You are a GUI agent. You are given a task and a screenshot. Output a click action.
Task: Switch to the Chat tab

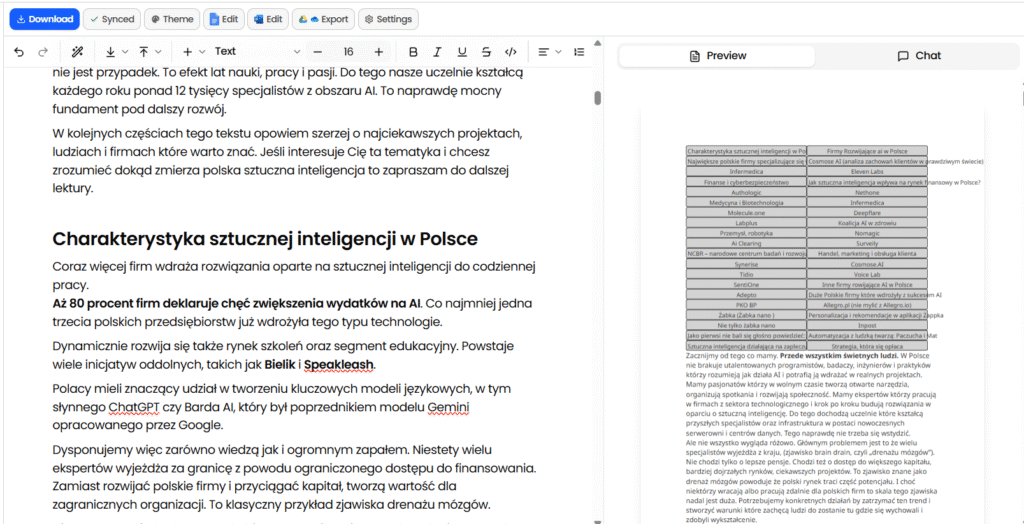(919, 56)
